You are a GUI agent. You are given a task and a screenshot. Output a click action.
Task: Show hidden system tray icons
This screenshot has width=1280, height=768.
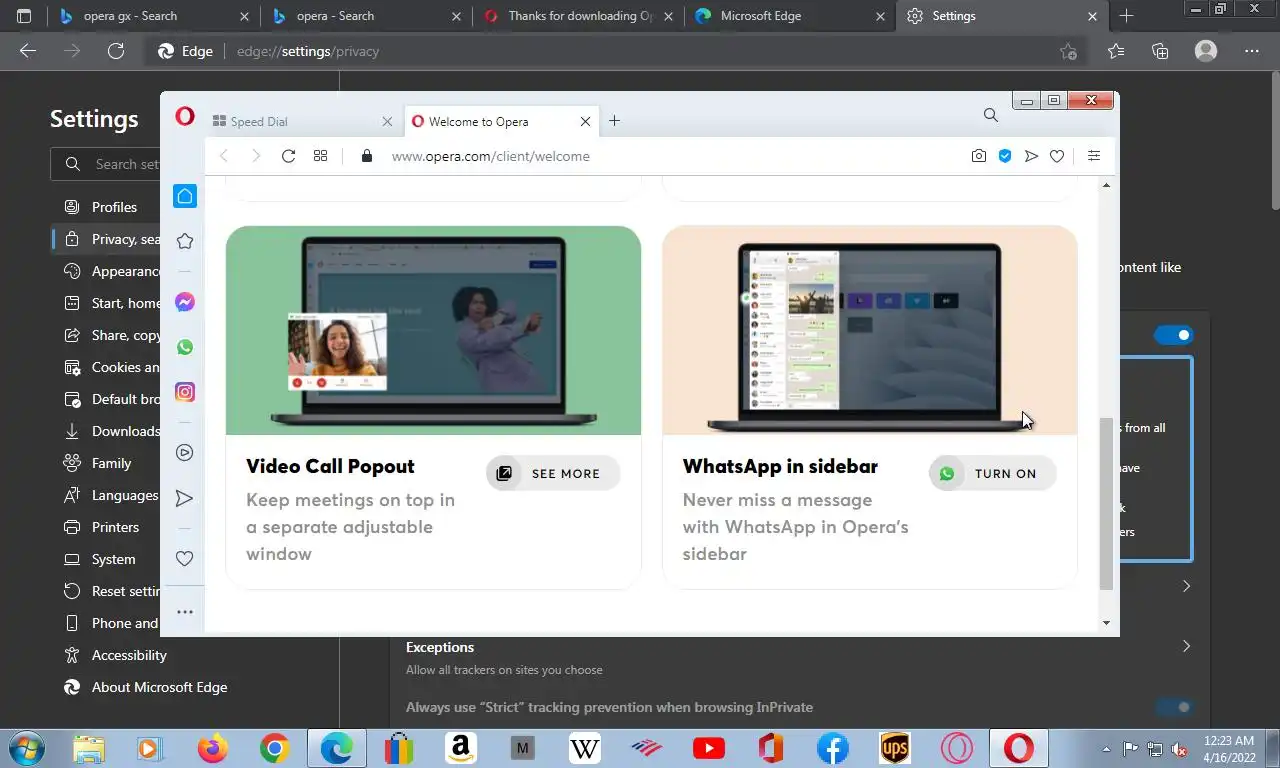click(x=1106, y=748)
